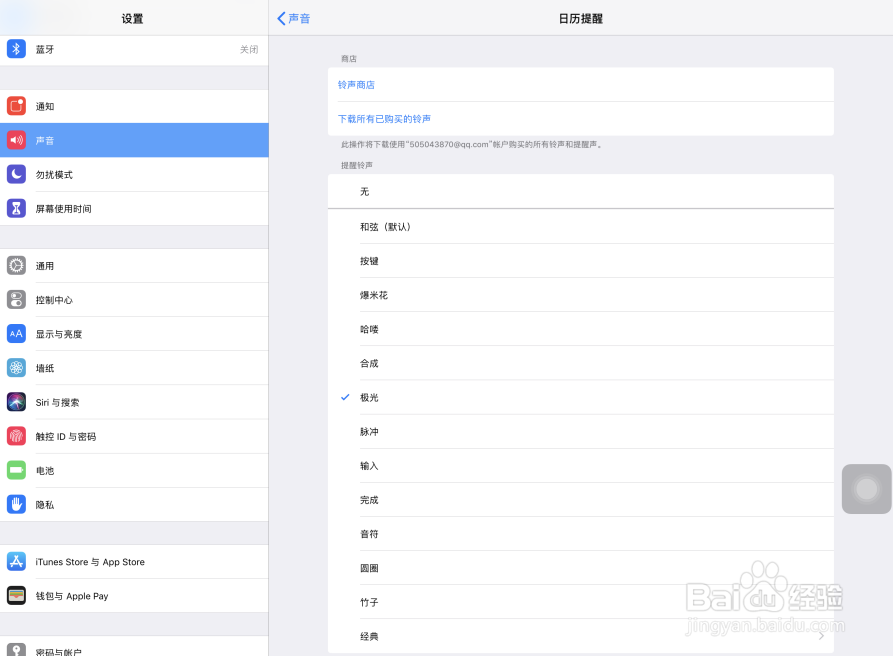Open 通知 settings via the red bell icon
This screenshot has width=894, height=656.
pyautogui.click(x=16, y=106)
